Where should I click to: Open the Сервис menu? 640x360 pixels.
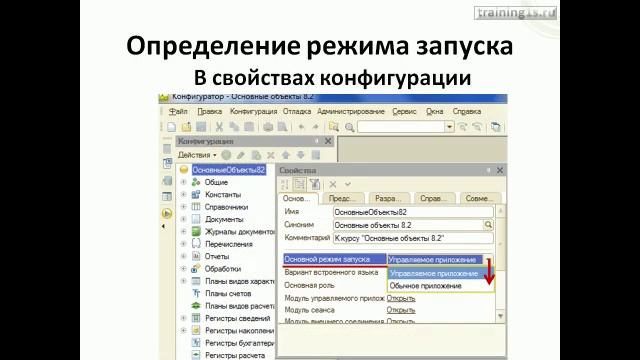click(x=404, y=111)
